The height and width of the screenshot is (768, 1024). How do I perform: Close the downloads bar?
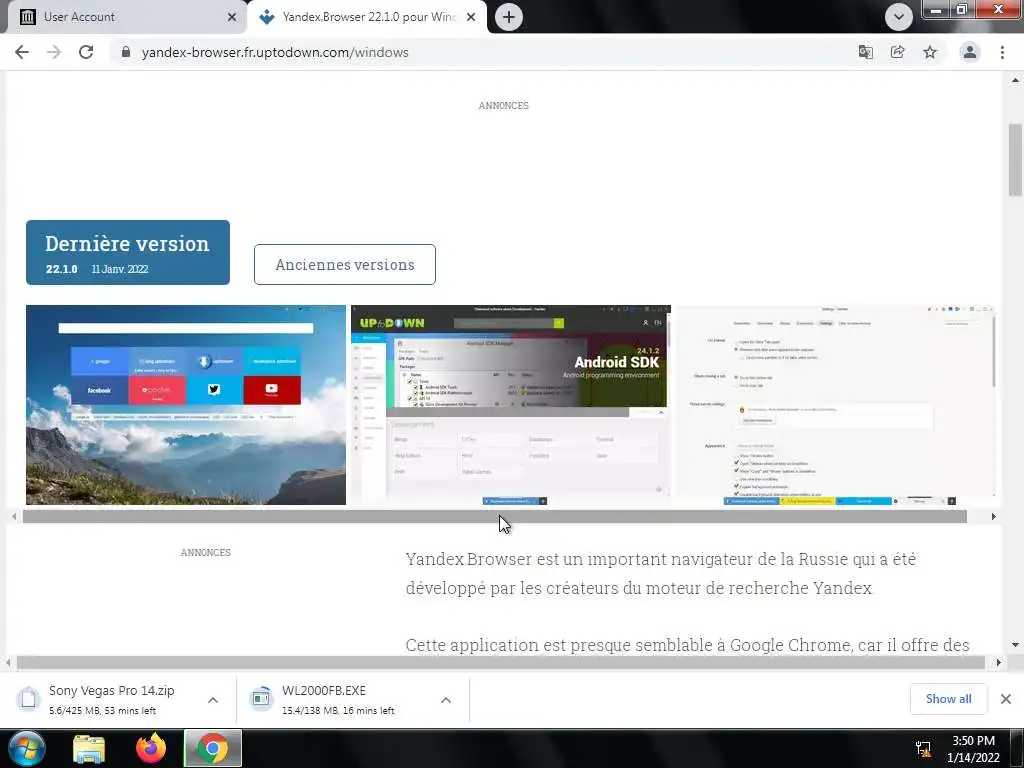tap(1006, 699)
